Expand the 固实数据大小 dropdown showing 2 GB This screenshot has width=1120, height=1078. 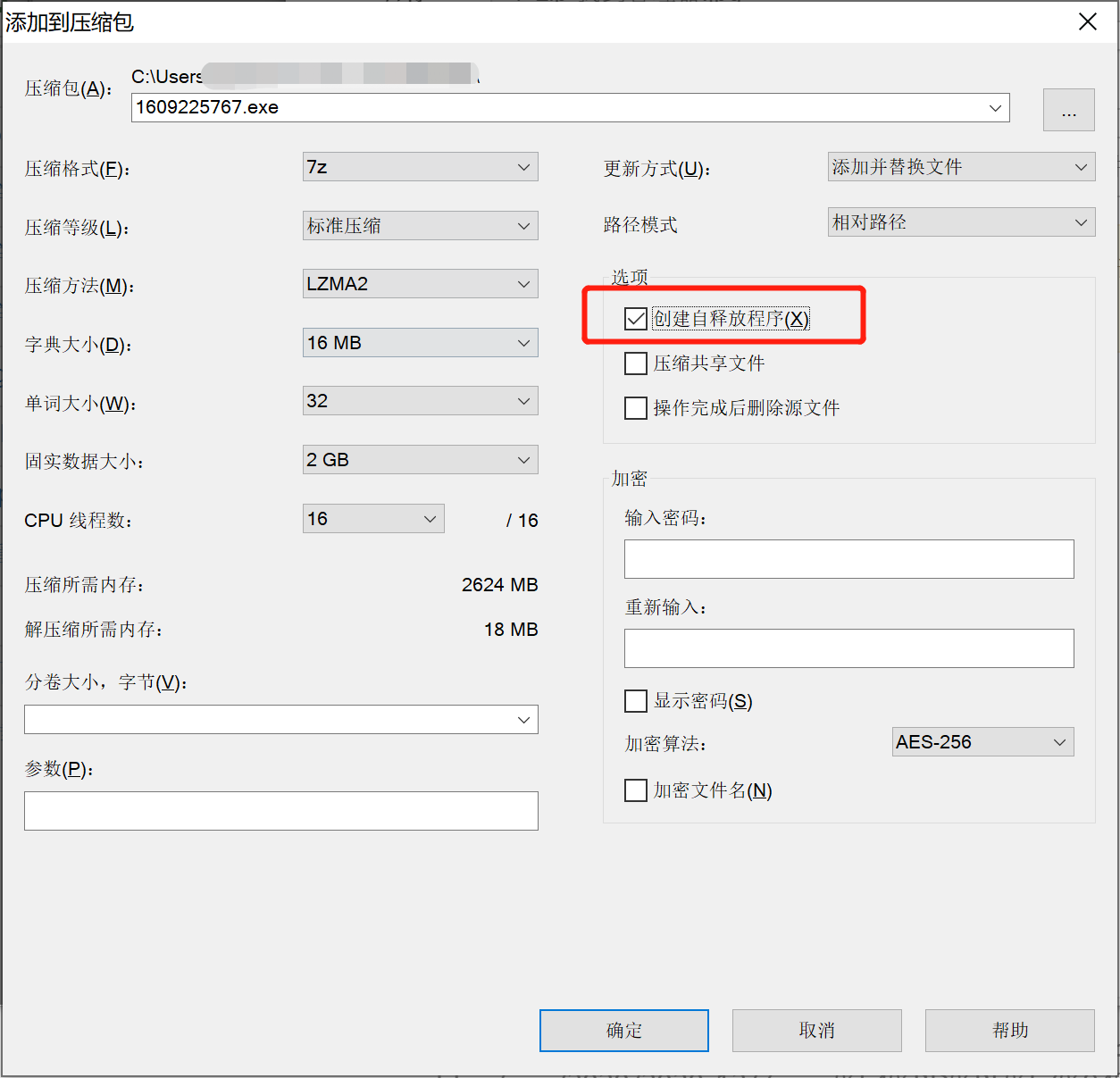coord(420,460)
